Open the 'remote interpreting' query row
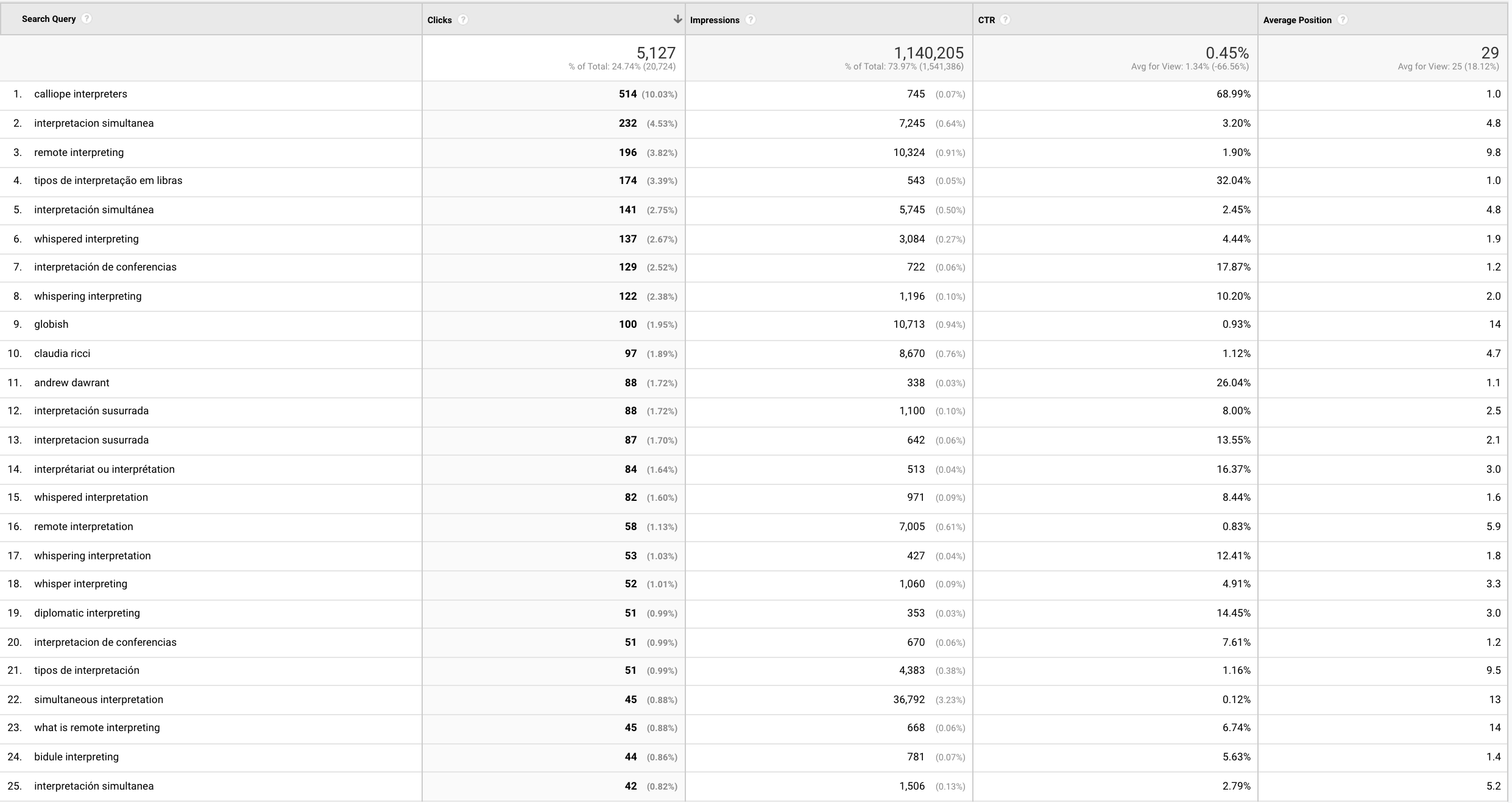 point(79,152)
